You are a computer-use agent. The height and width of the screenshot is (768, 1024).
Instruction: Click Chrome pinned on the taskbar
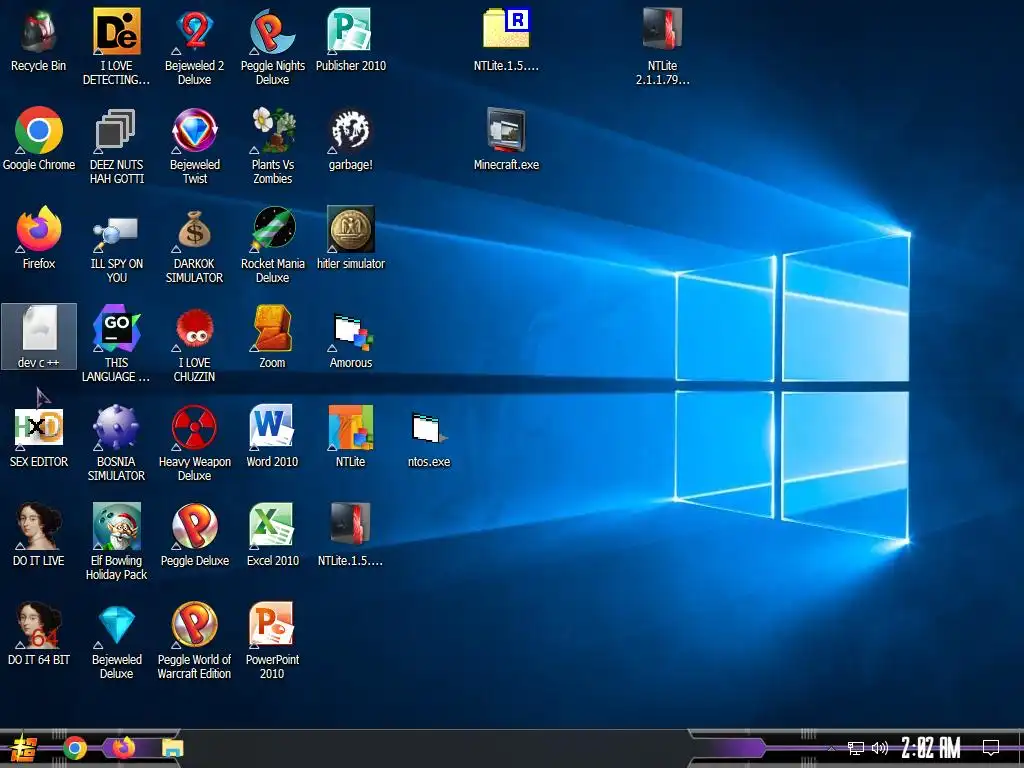pos(75,748)
